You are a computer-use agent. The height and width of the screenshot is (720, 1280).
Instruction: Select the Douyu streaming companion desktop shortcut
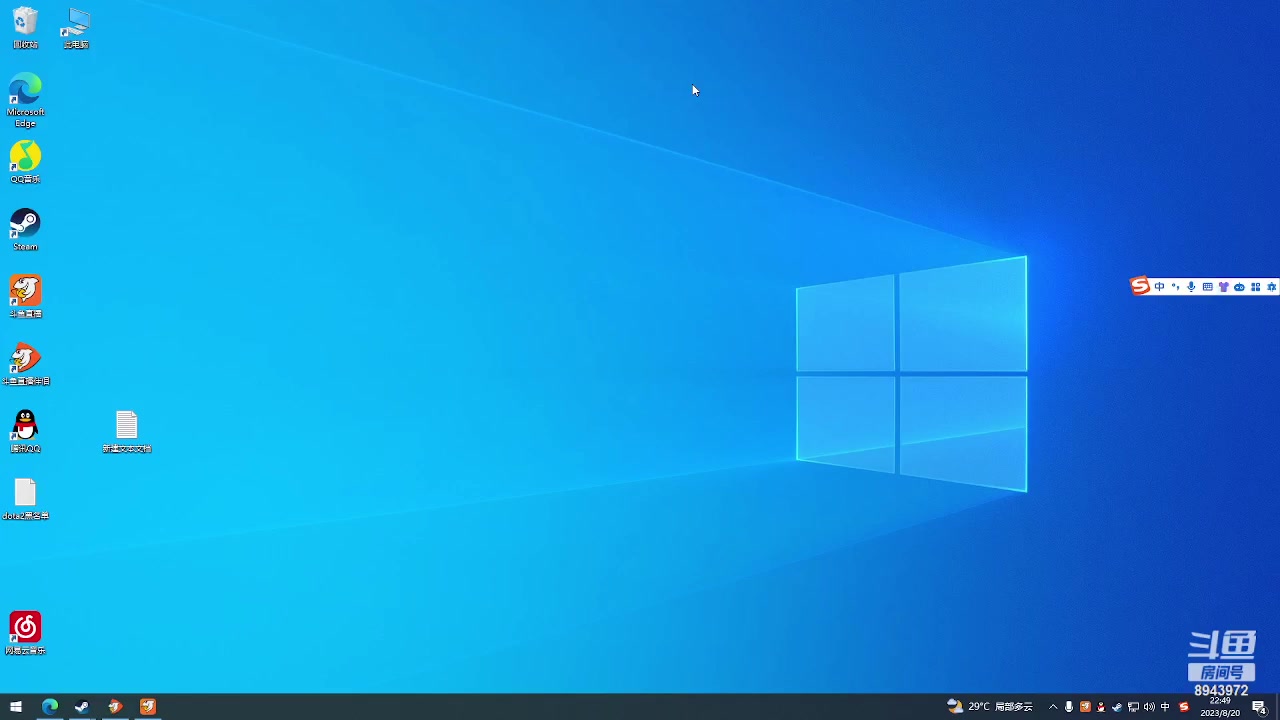tap(25, 364)
